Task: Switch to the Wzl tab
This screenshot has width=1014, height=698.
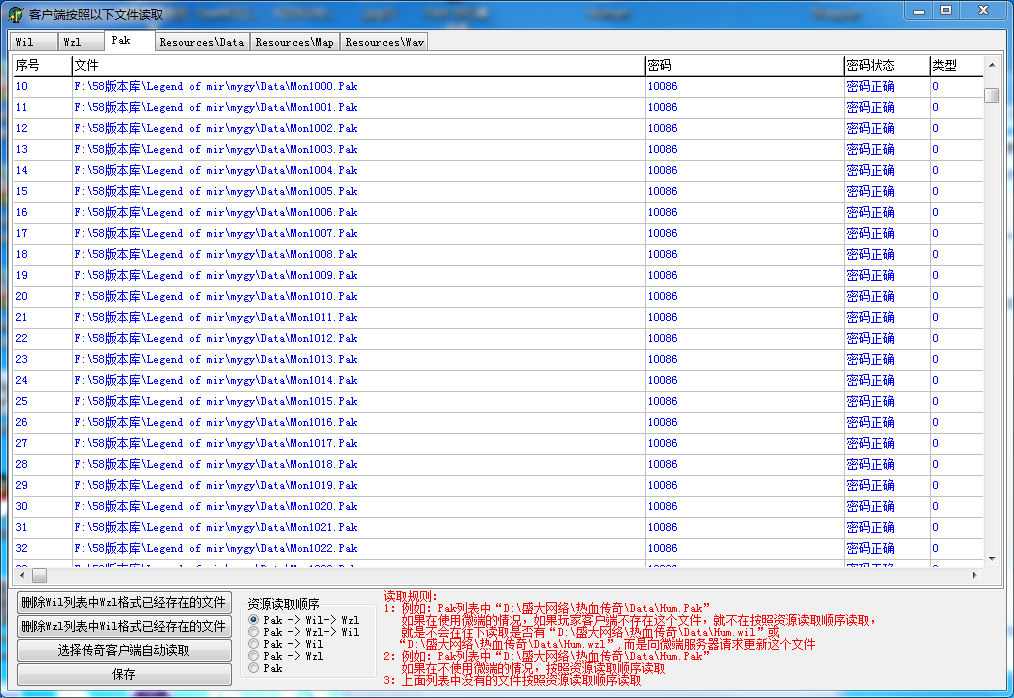Action: [x=72, y=42]
